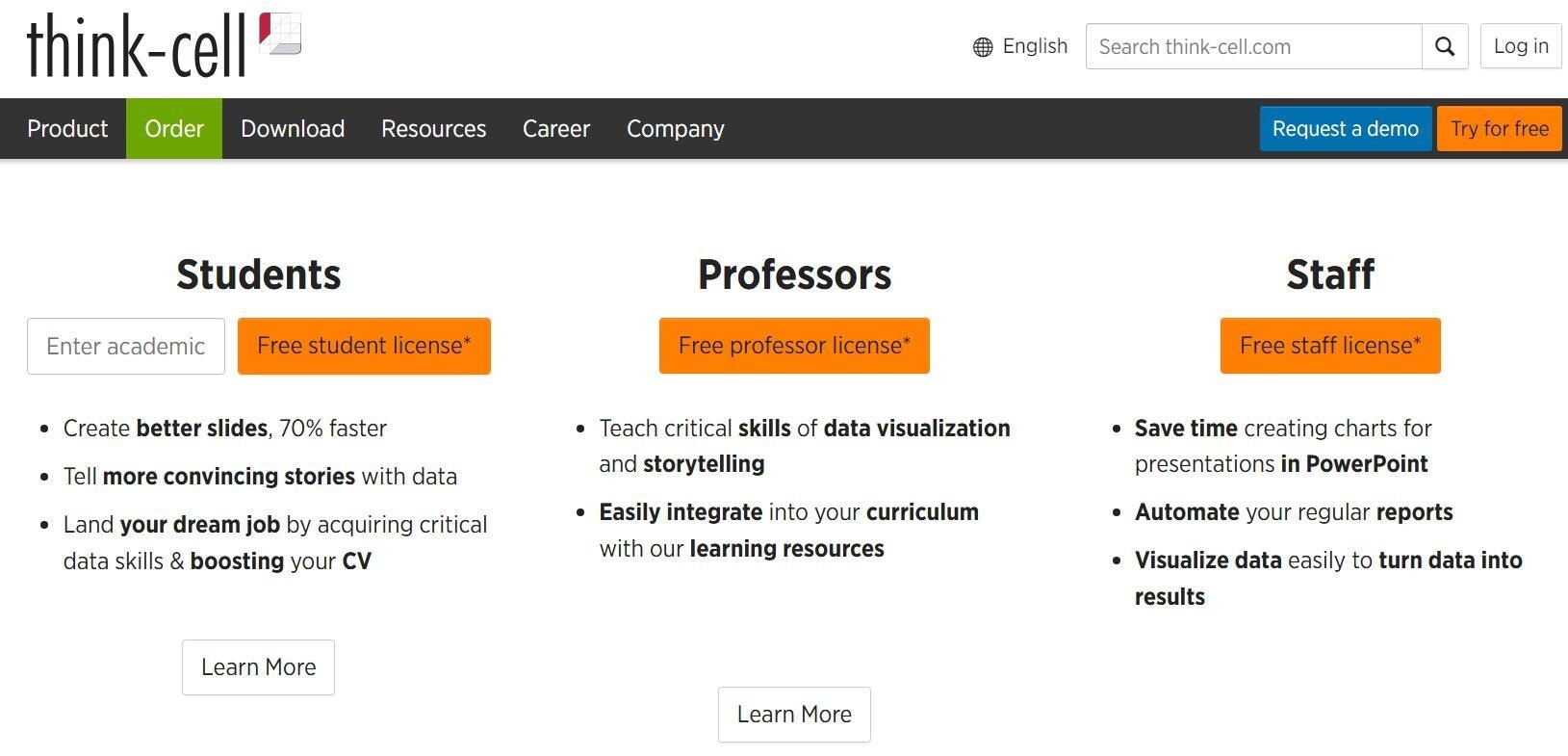The image size is (1568, 756).
Task: Click Free staff license button
Action: coord(1330,346)
